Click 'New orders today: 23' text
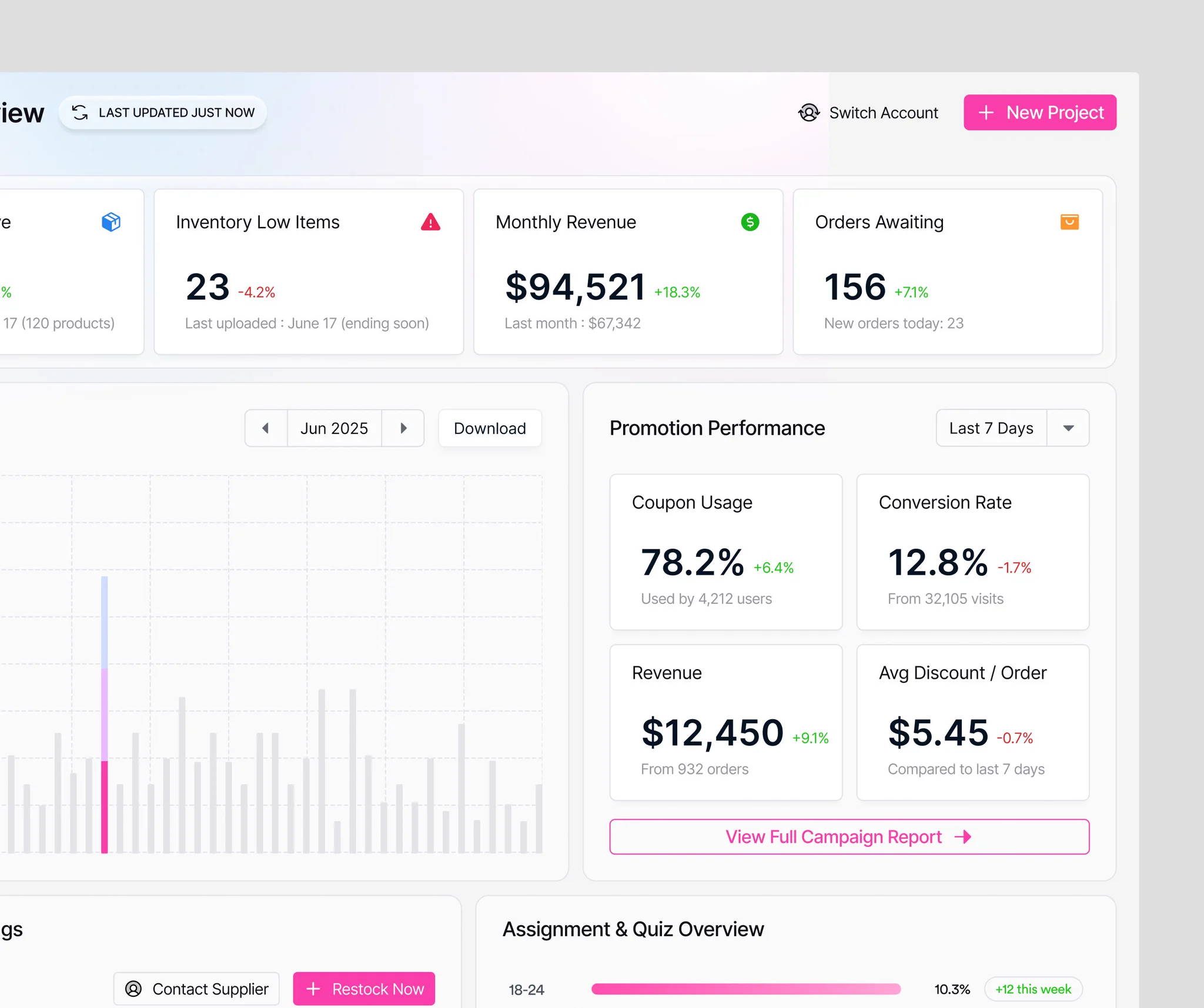 tap(894, 323)
